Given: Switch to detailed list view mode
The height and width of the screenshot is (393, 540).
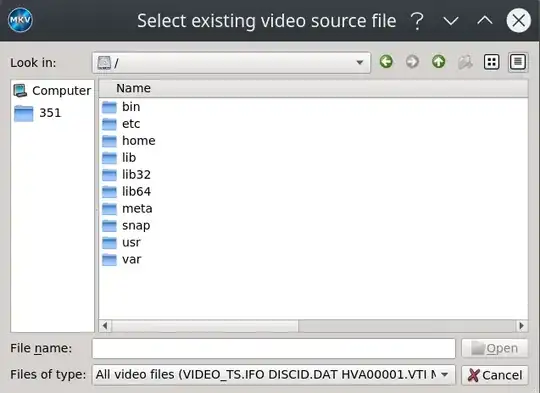Looking at the screenshot, I should point(518,62).
